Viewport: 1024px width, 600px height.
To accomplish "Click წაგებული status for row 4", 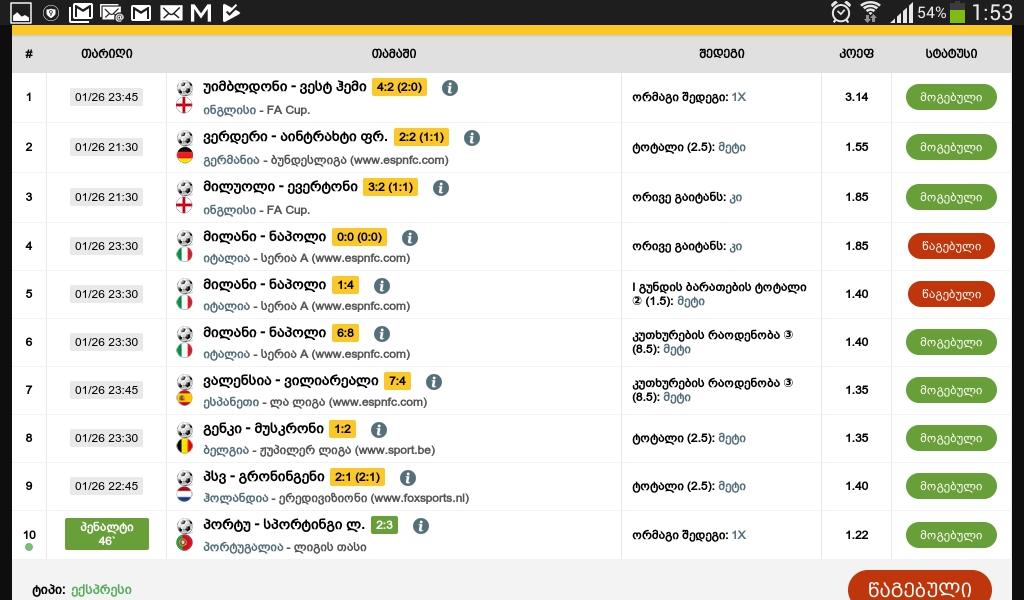I will pos(951,246).
